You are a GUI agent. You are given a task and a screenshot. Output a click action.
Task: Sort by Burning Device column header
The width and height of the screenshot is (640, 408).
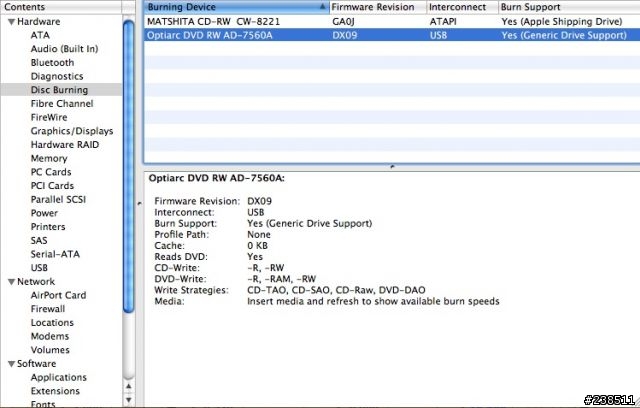click(x=236, y=7)
